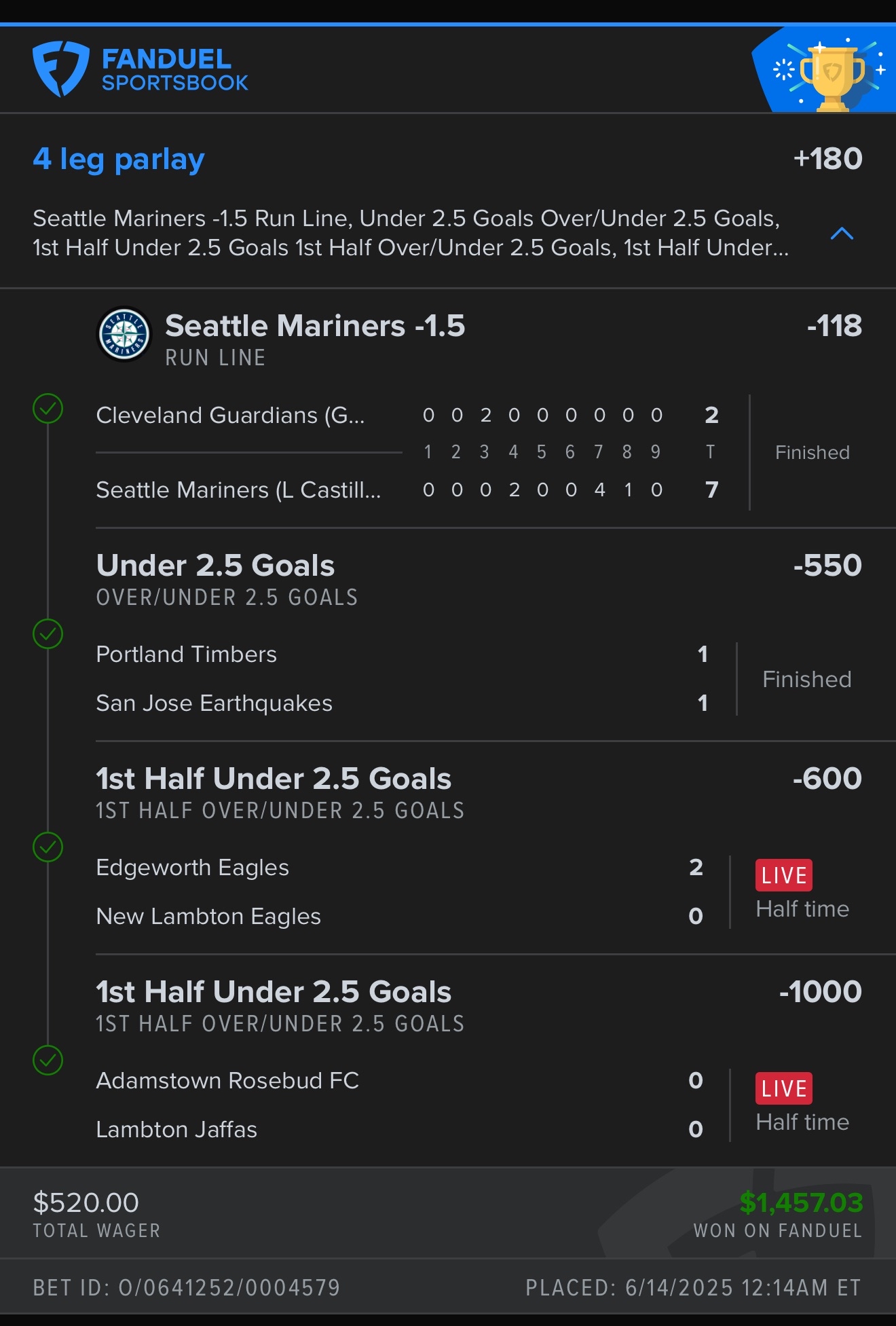Click the Mariners total score of 7
The width and height of the screenshot is (896, 1326).
point(711,490)
